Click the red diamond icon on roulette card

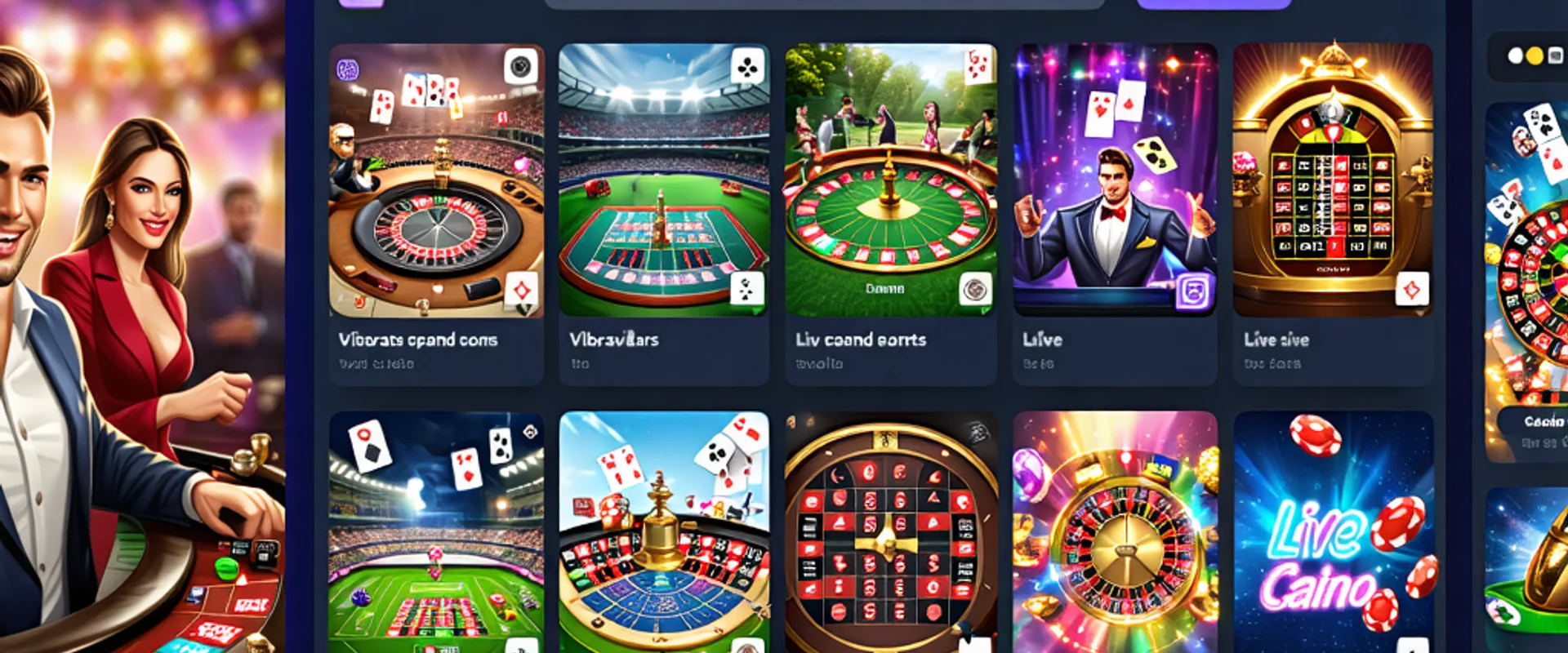click(521, 290)
